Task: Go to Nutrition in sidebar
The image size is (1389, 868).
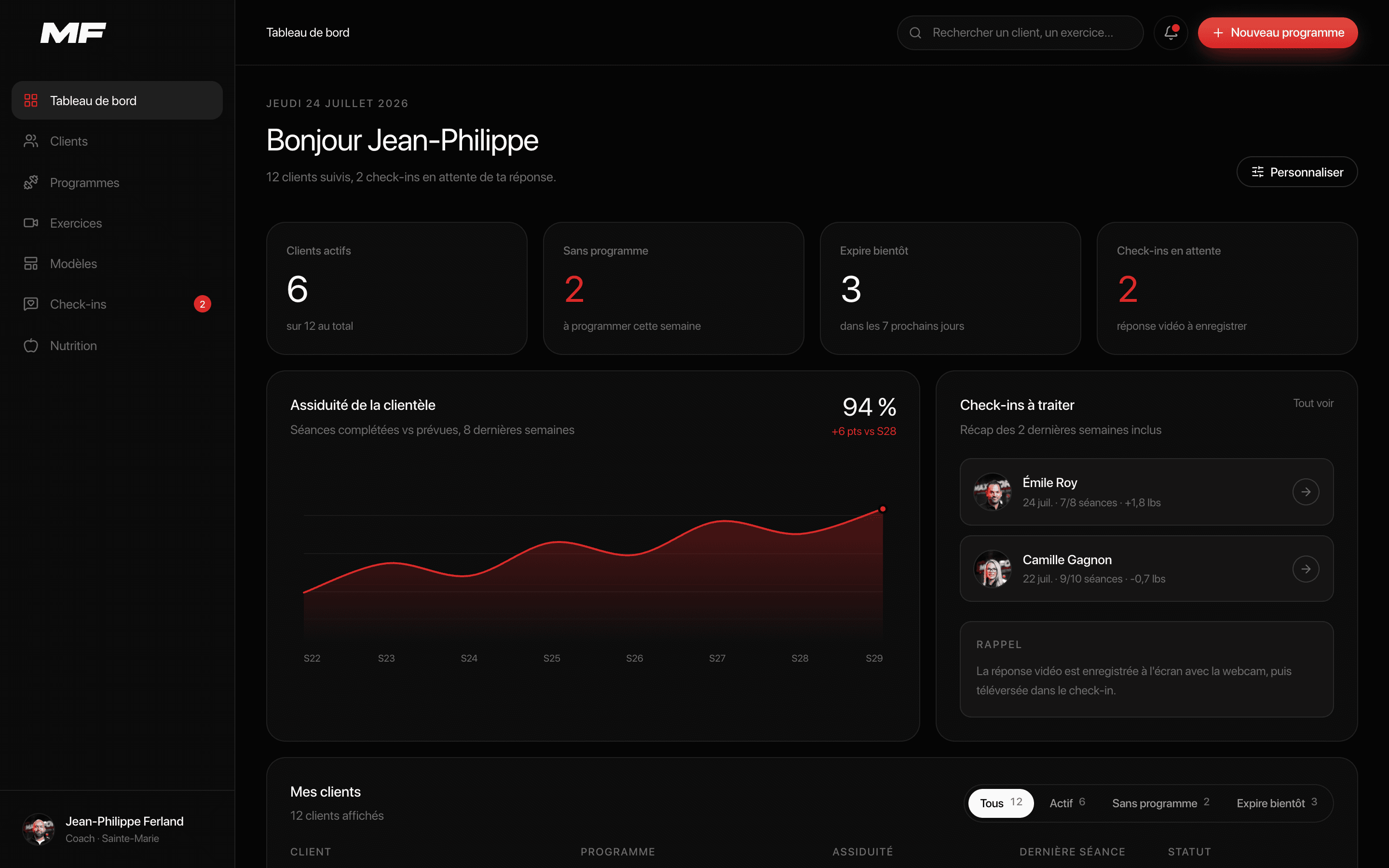Action: [117, 346]
